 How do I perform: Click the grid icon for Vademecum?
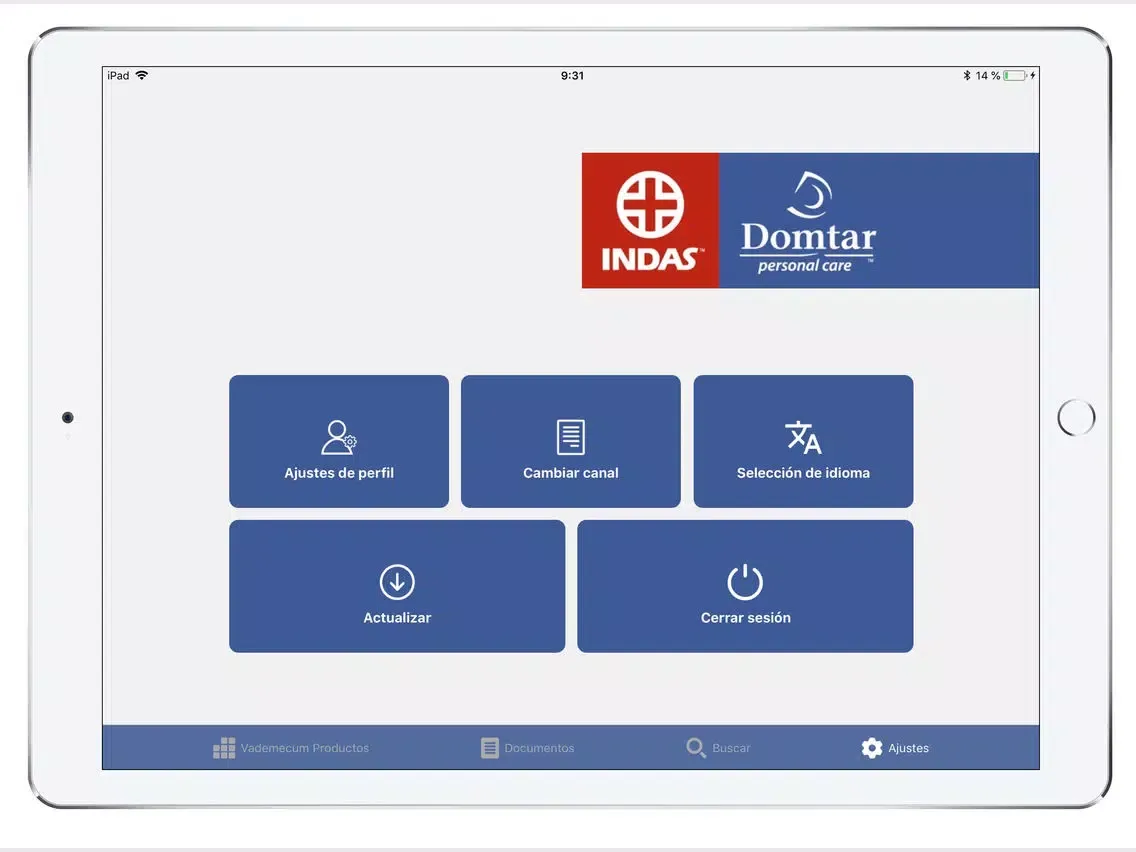click(x=224, y=748)
